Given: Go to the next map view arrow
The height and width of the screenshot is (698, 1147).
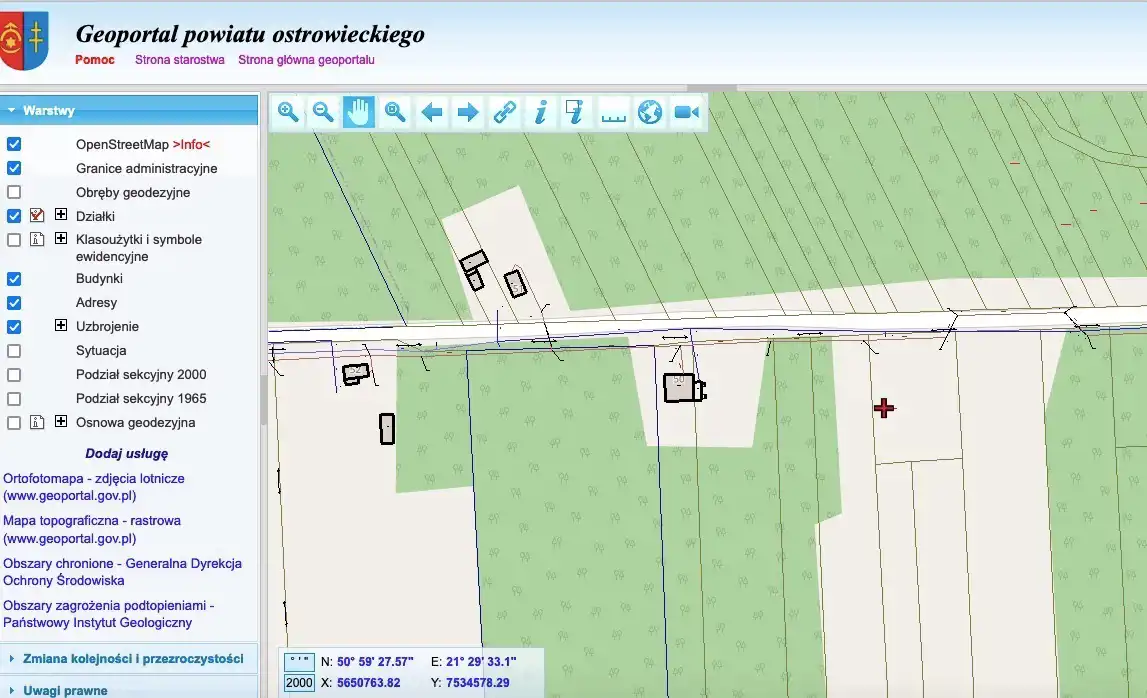Looking at the screenshot, I should click(x=467, y=112).
